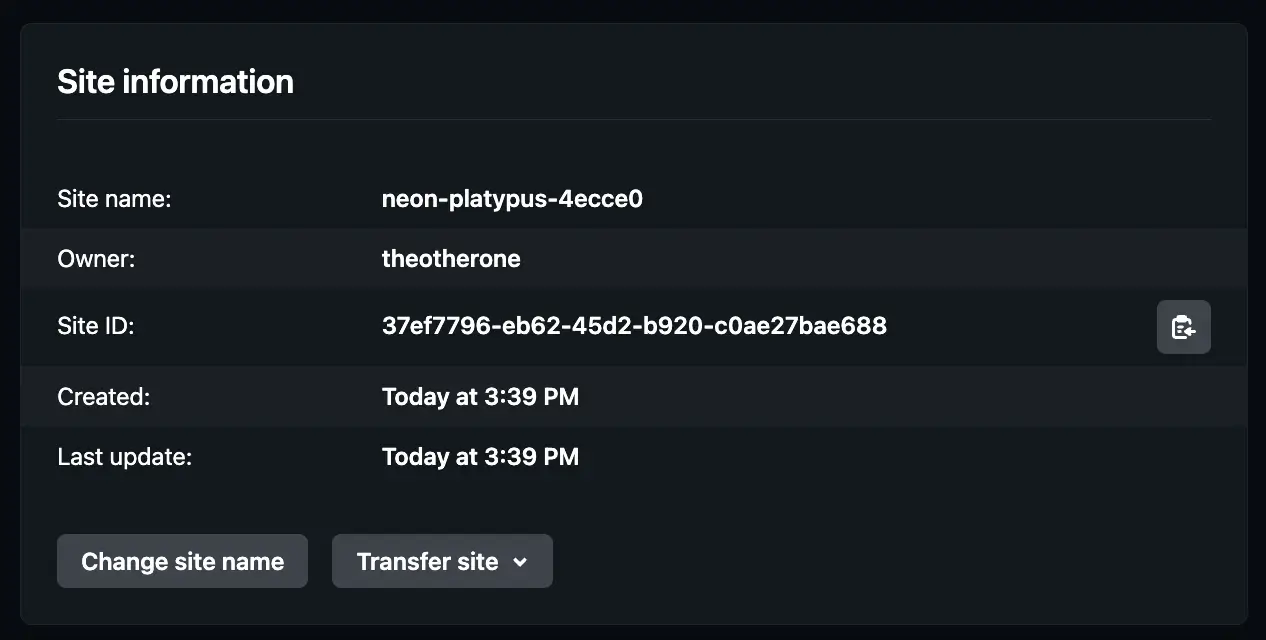The height and width of the screenshot is (640, 1266).
Task: Click the "Change site name" button
Action: (182, 561)
